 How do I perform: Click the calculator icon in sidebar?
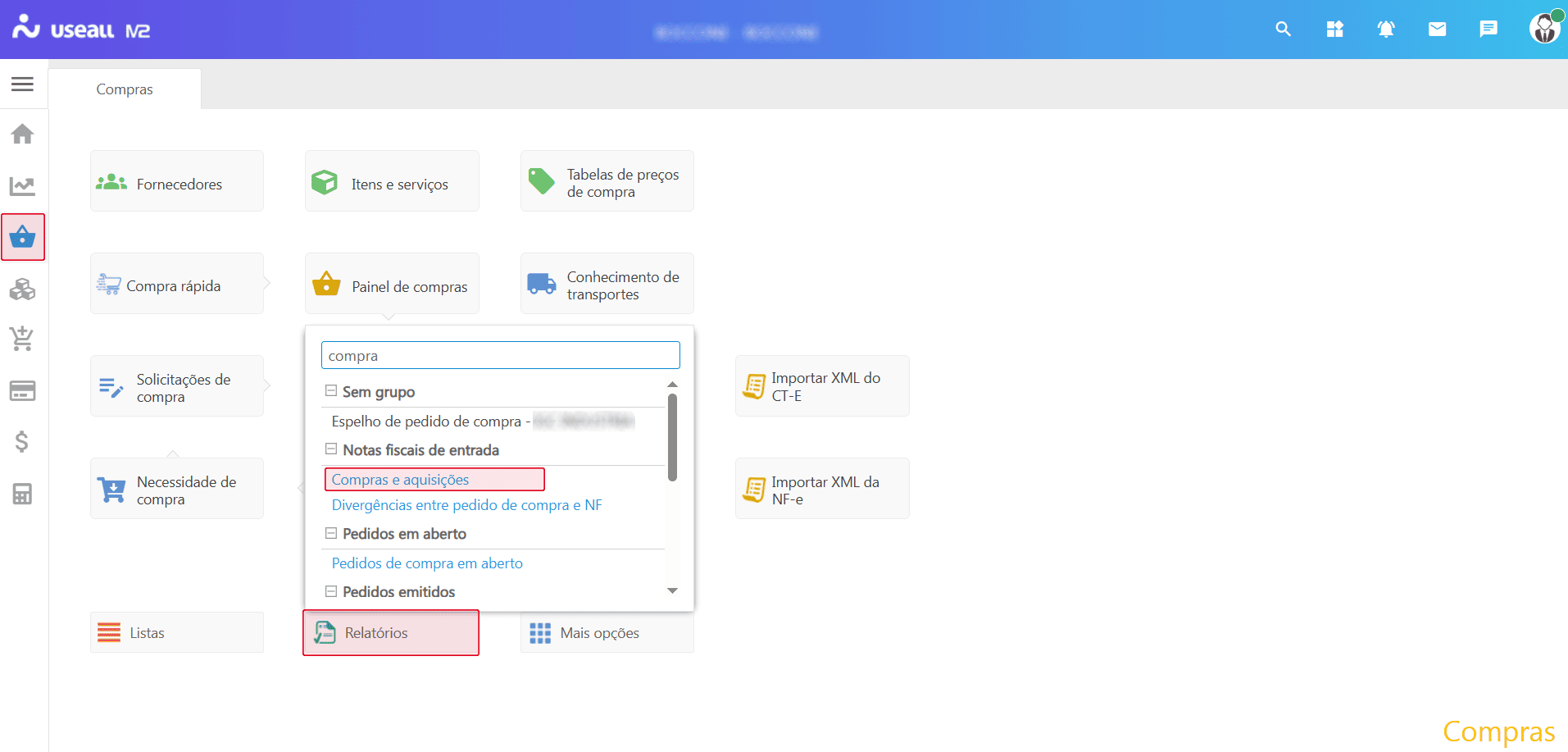coord(23,494)
